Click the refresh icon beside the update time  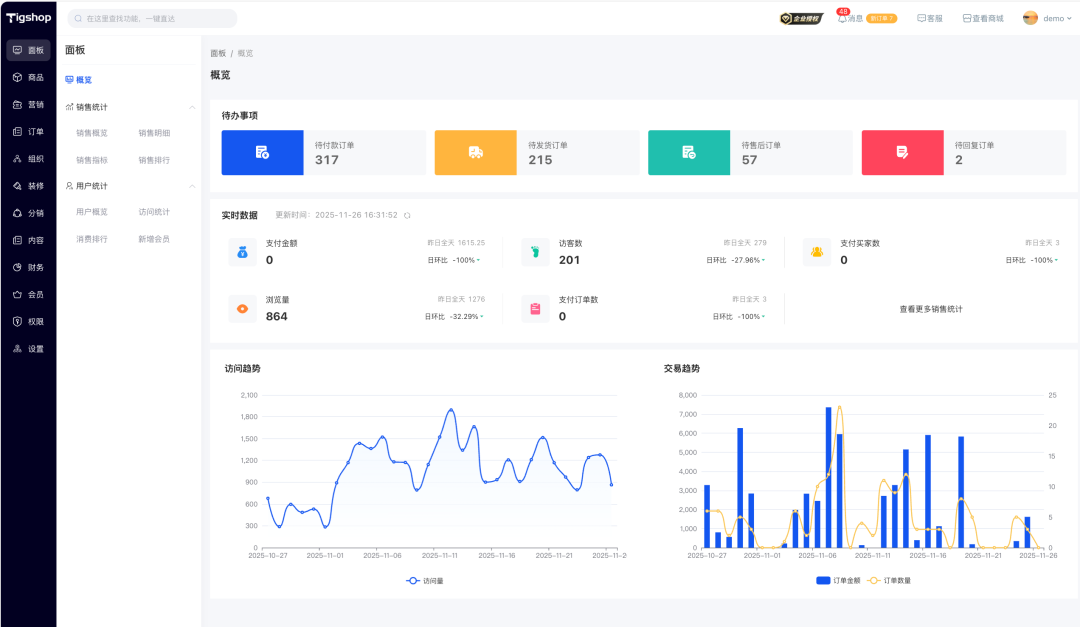(407, 215)
